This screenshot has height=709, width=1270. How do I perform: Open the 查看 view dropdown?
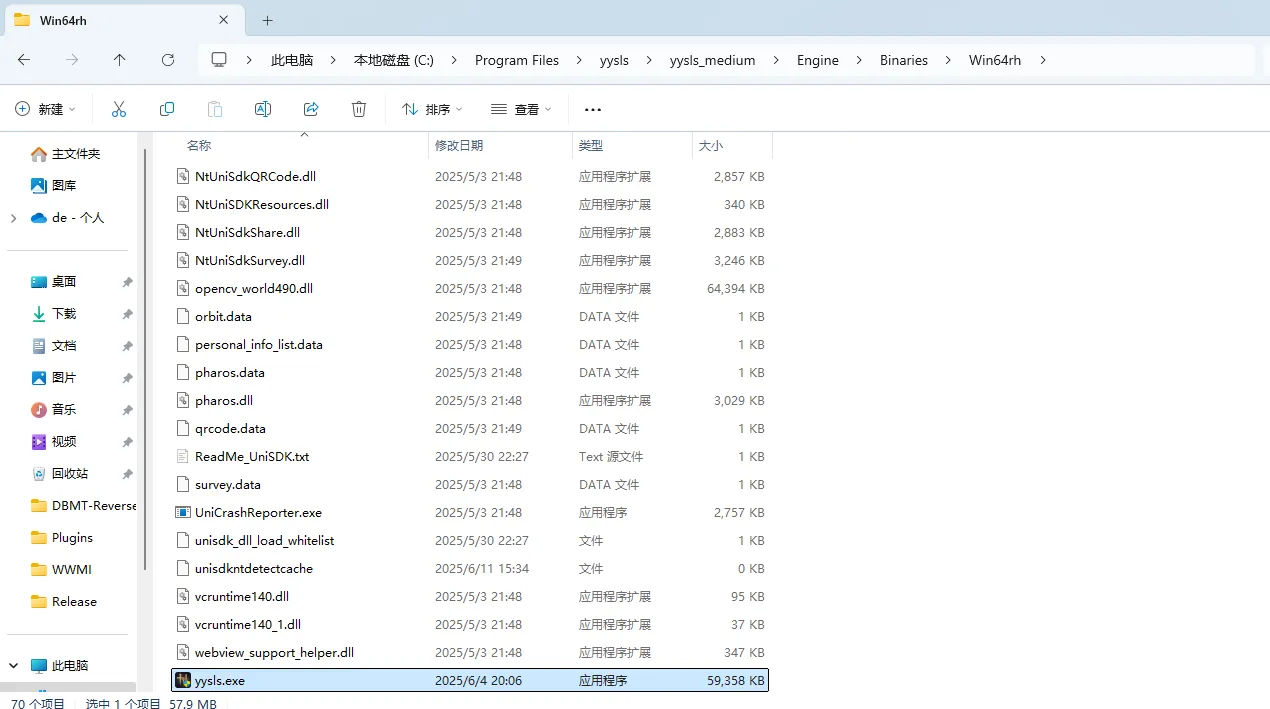pyautogui.click(x=521, y=109)
